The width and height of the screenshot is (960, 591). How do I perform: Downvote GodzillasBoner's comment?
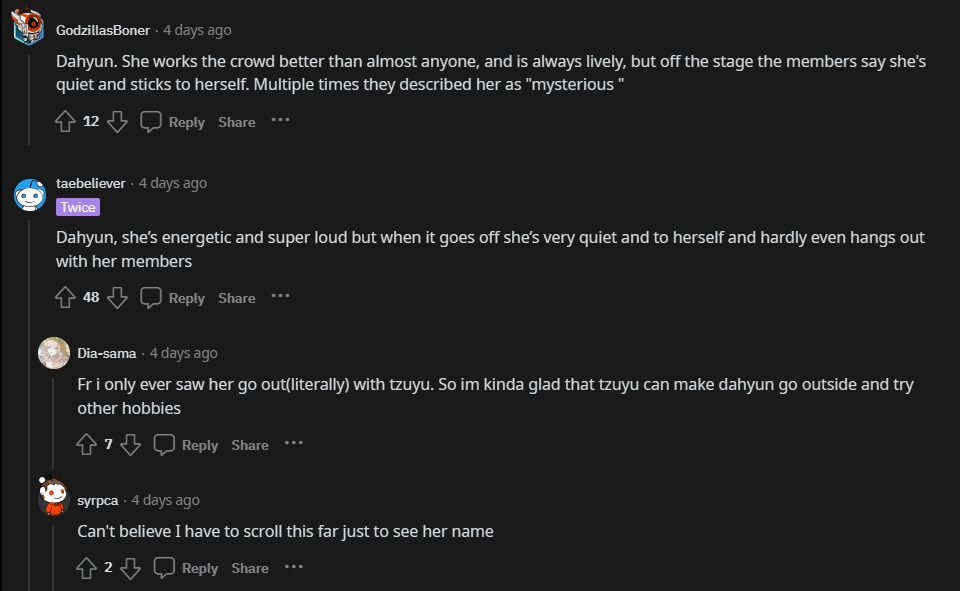click(117, 122)
